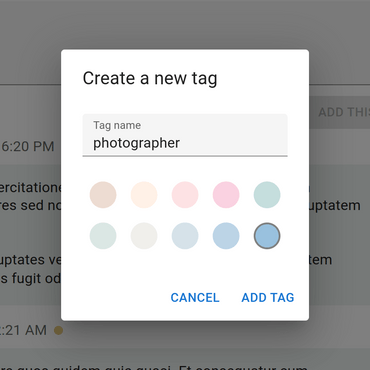Click the 6:20 PM timestamp in the background

28,146
